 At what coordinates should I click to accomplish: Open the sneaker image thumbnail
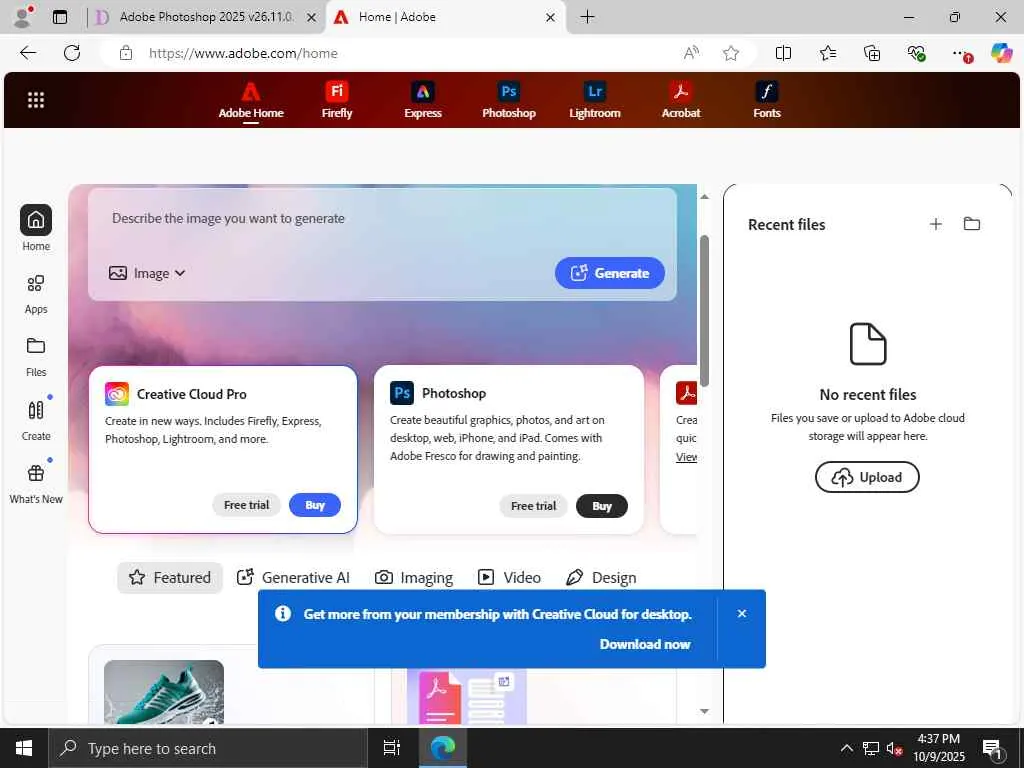coord(164,692)
